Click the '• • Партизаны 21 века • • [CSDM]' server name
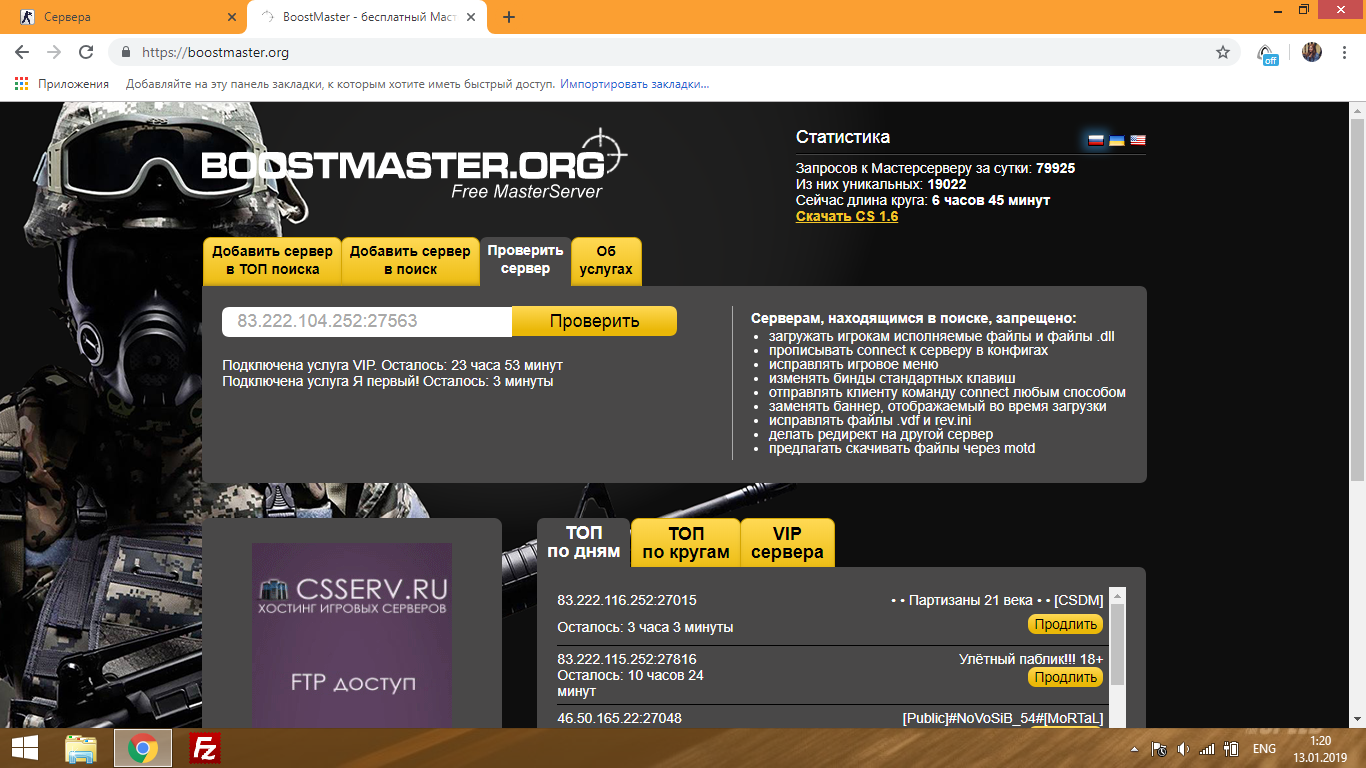 997,600
